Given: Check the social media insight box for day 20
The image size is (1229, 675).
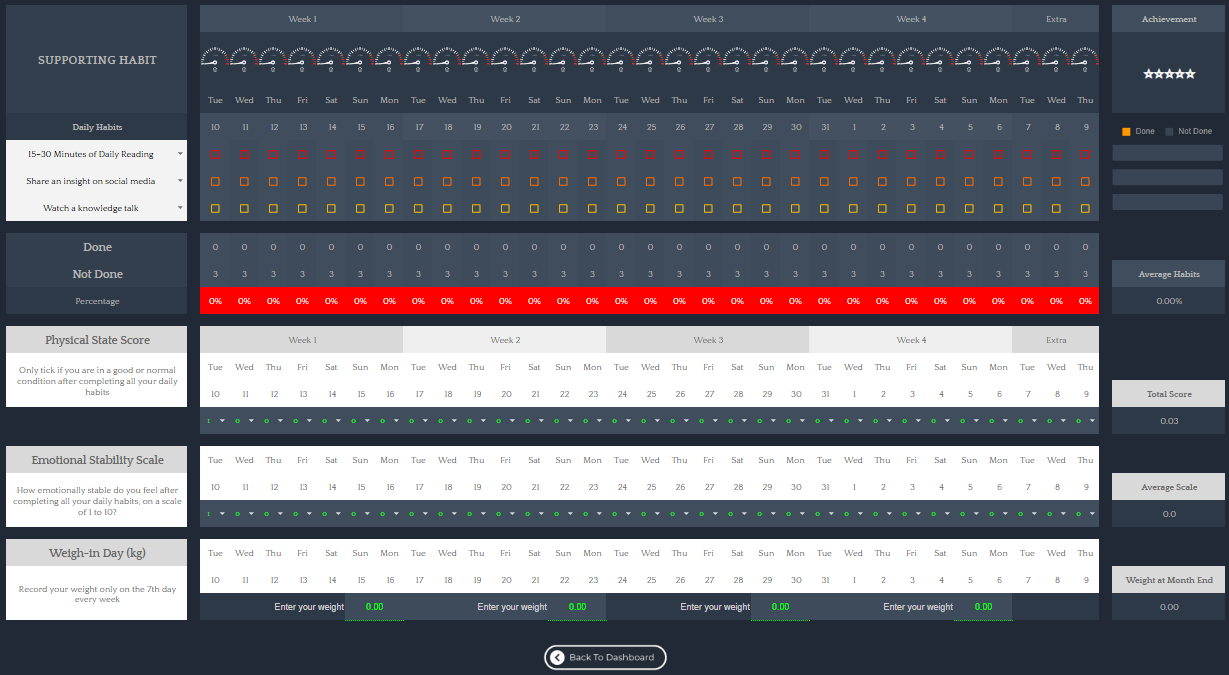Looking at the screenshot, I should coord(505,182).
